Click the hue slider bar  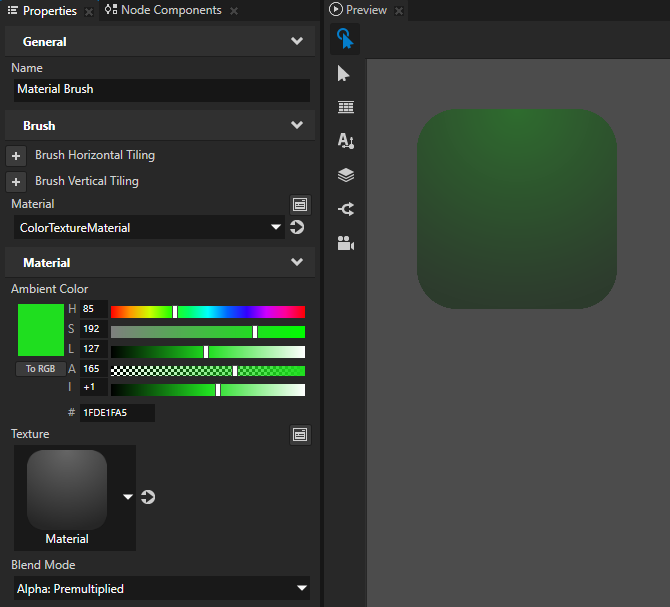click(x=208, y=312)
